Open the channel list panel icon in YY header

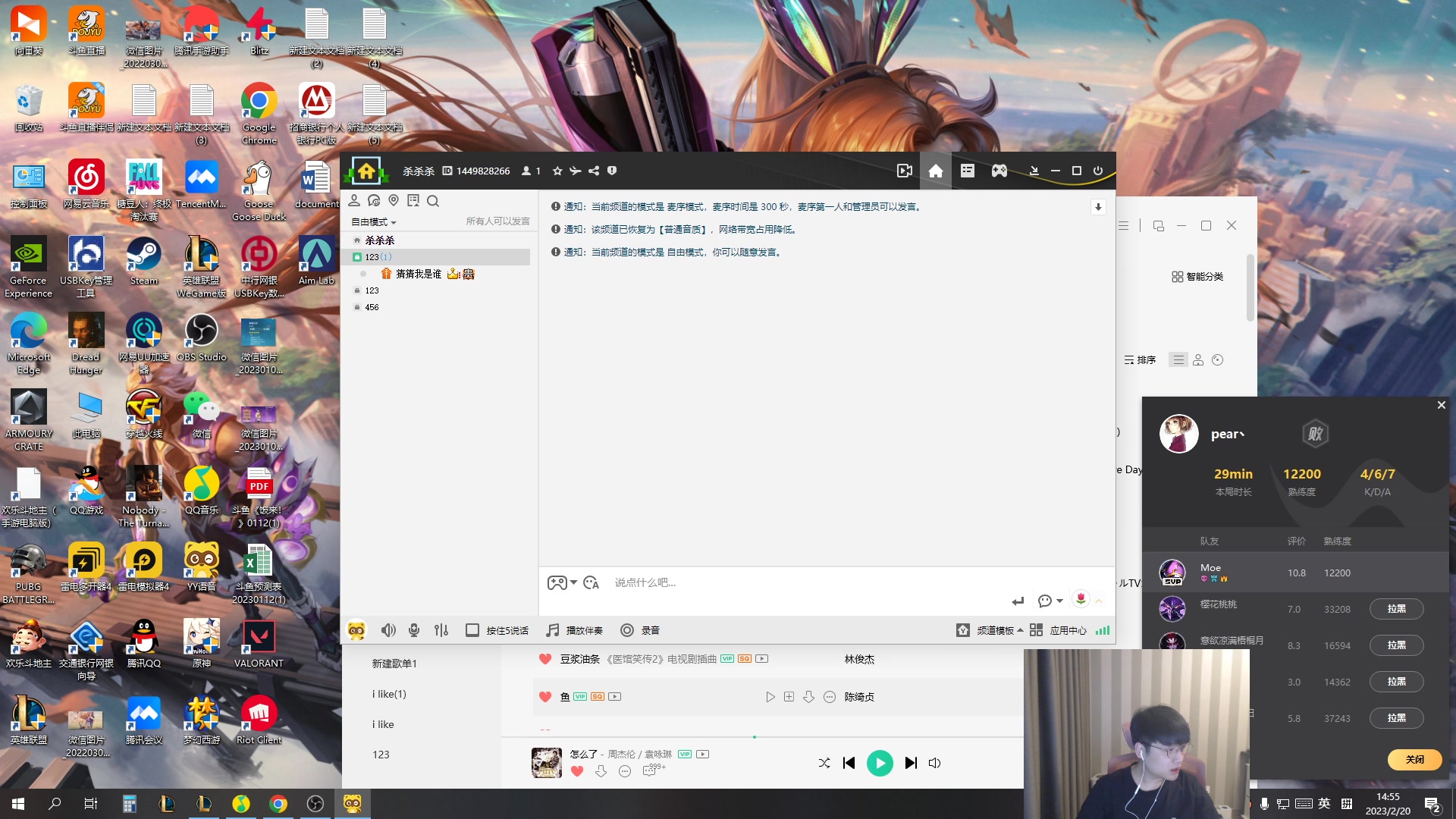[x=968, y=171]
